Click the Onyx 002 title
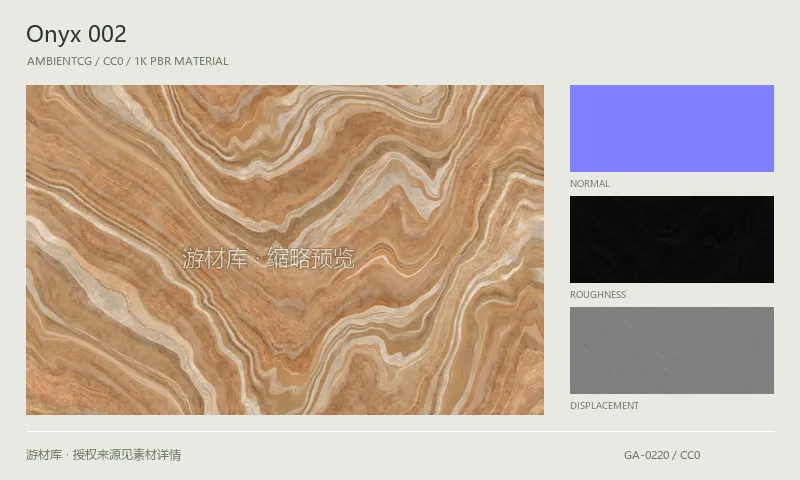The width and height of the screenshot is (800, 480). tap(76, 34)
